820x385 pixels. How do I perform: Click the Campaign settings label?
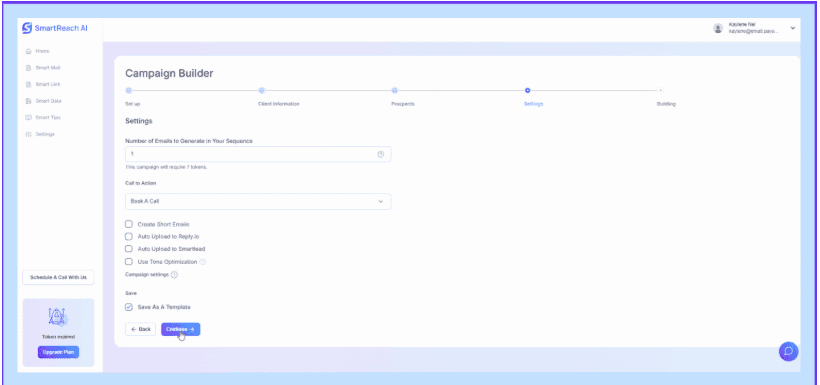[x=147, y=275]
